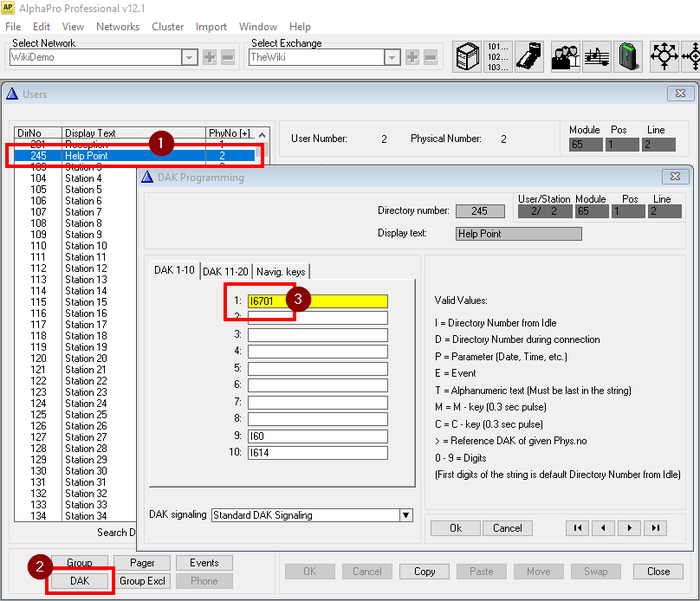
Task: Jump to first record in DAK Programming
Action: [577, 528]
